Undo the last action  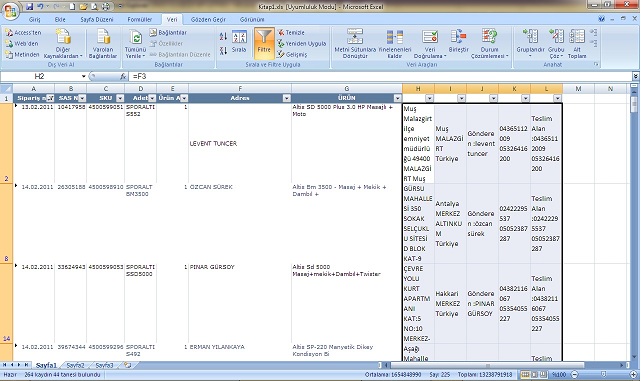point(40,7)
